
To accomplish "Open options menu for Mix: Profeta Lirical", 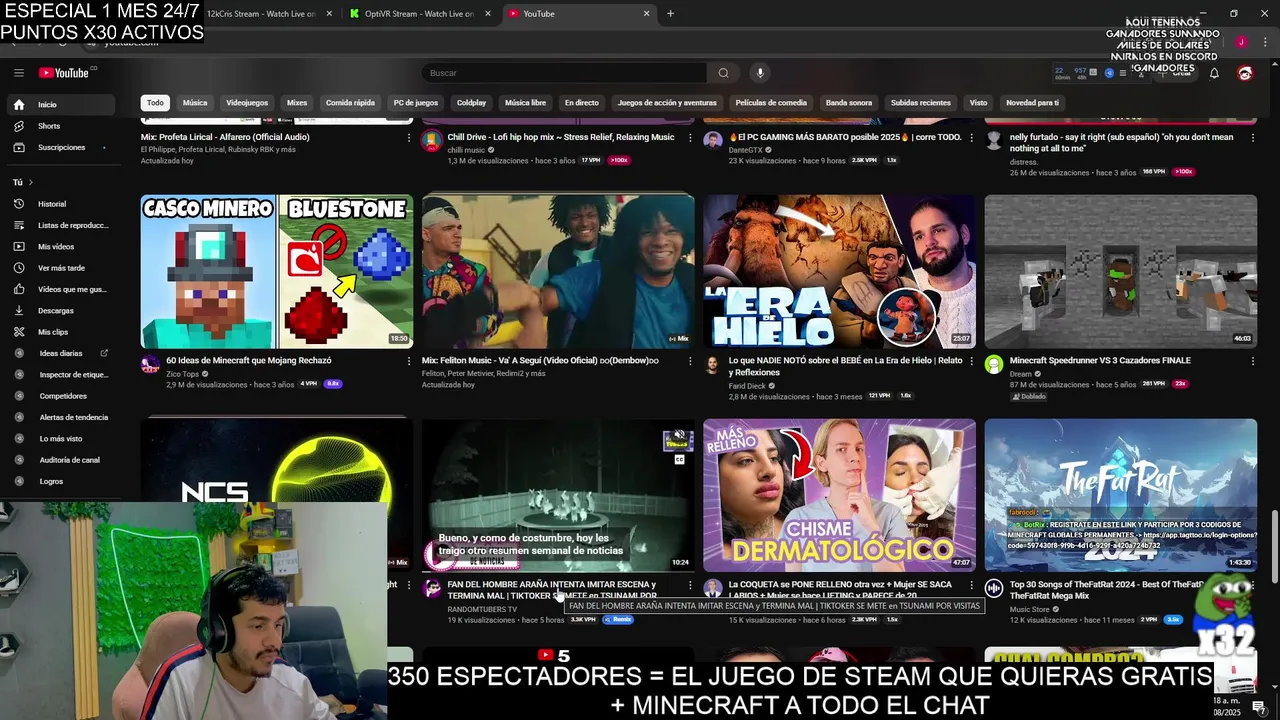I will click(x=408, y=137).
